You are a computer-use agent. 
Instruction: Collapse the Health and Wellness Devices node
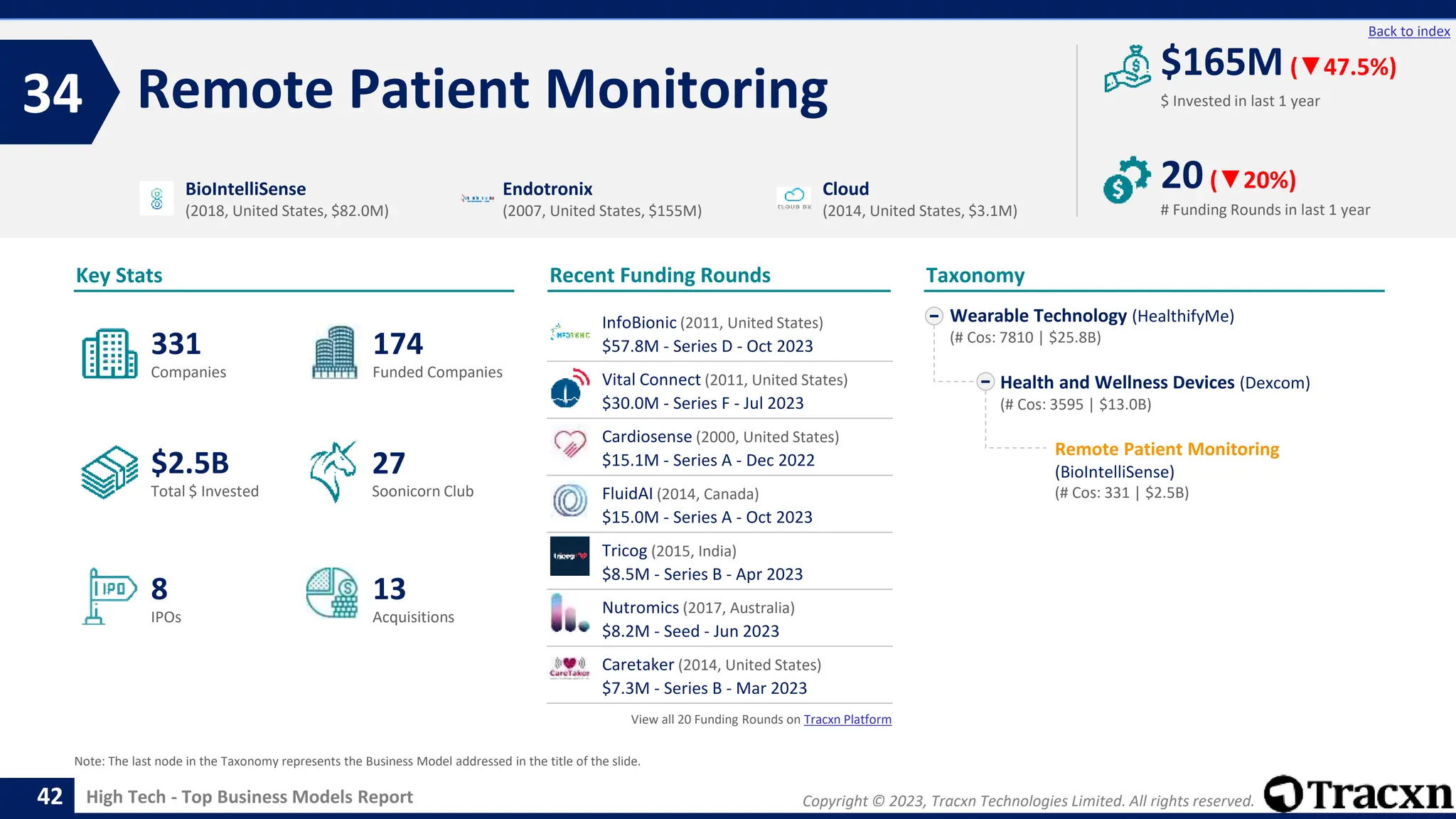pyautogui.click(x=985, y=382)
